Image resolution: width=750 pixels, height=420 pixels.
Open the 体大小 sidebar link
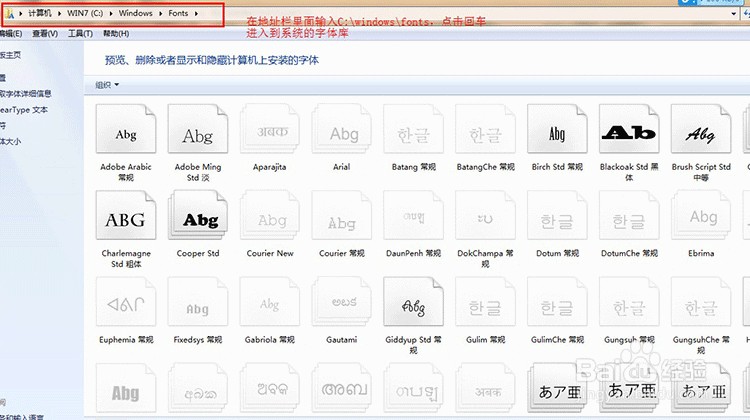coord(11,141)
